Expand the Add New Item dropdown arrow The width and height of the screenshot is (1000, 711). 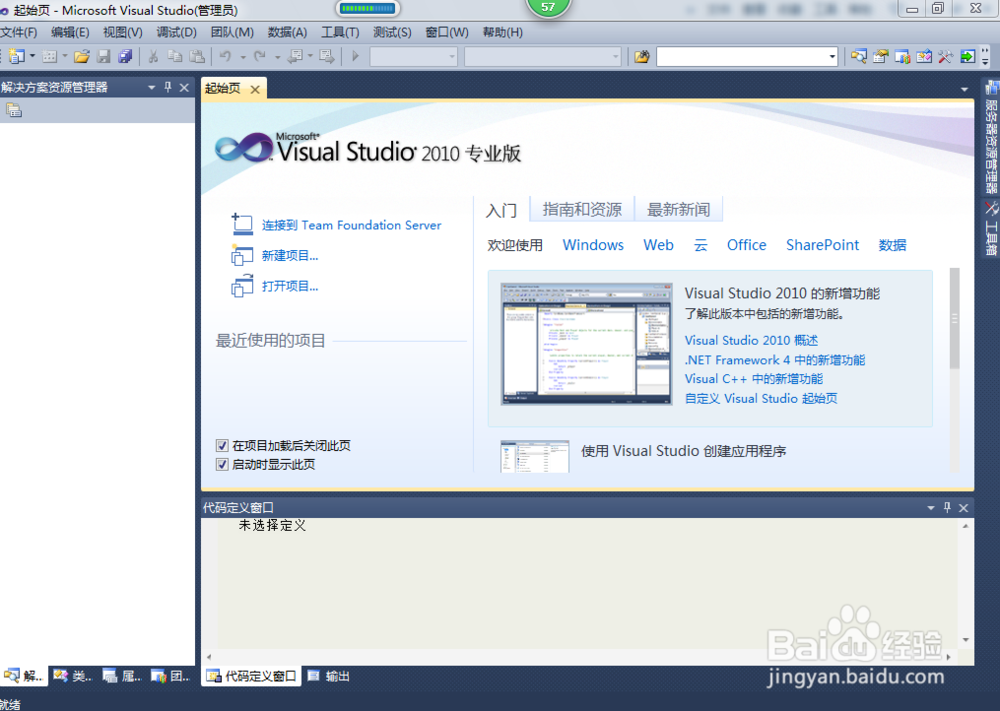65,57
